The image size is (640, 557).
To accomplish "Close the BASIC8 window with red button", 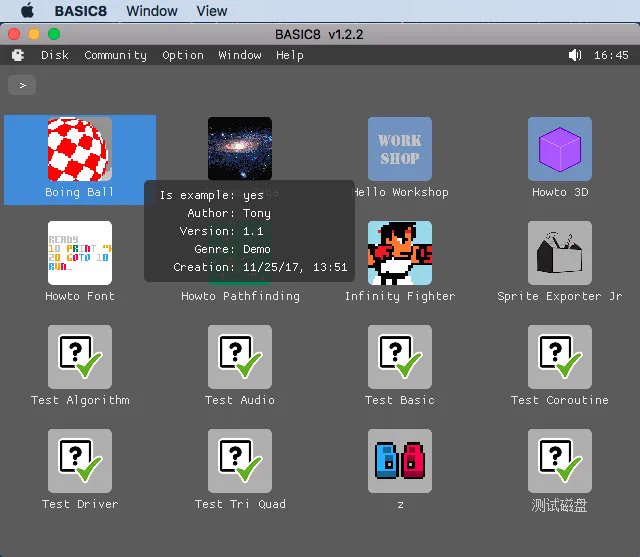I will 14,34.
